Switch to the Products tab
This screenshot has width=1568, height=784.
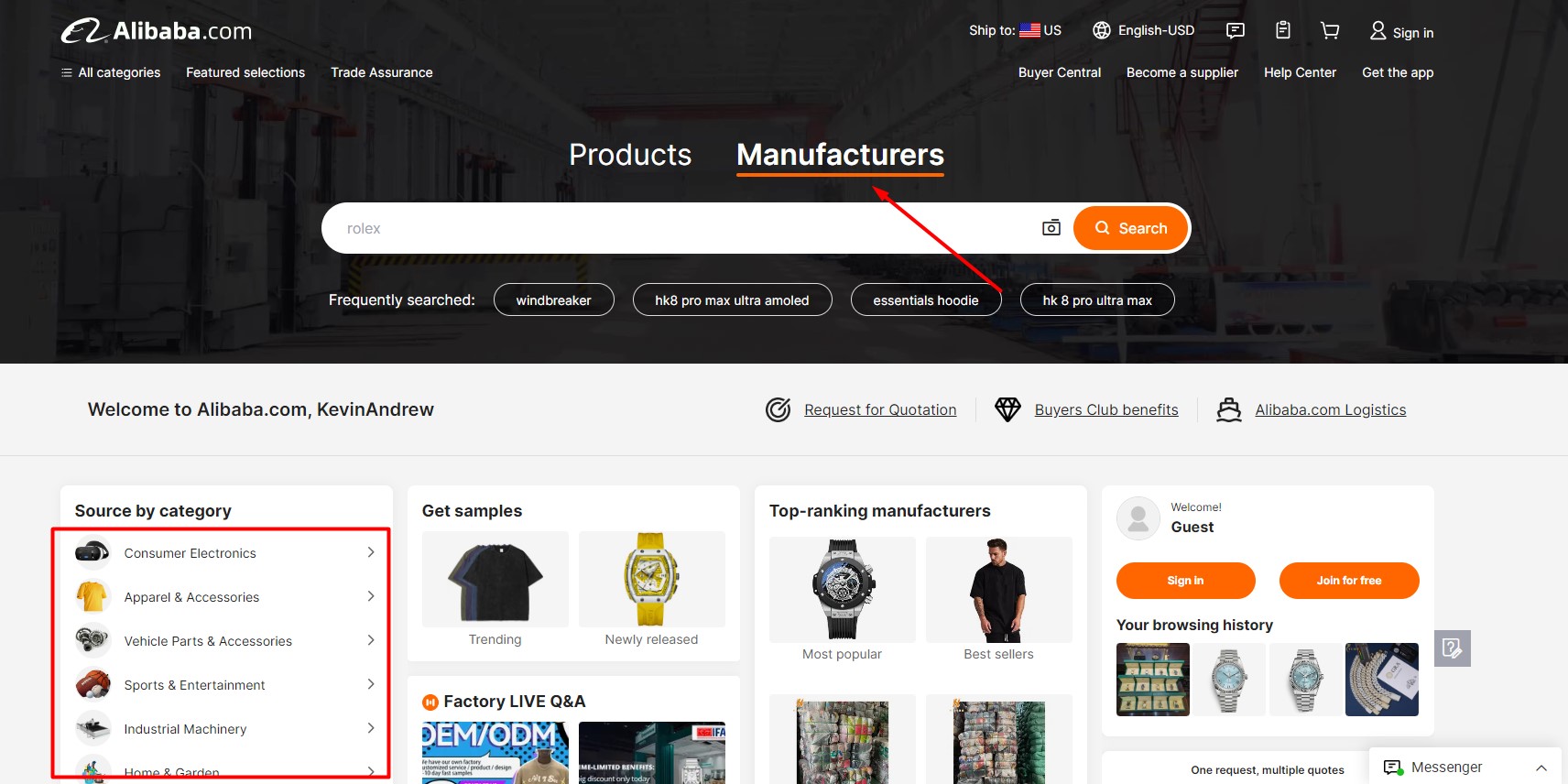pyautogui.click(x=630, y=155)
